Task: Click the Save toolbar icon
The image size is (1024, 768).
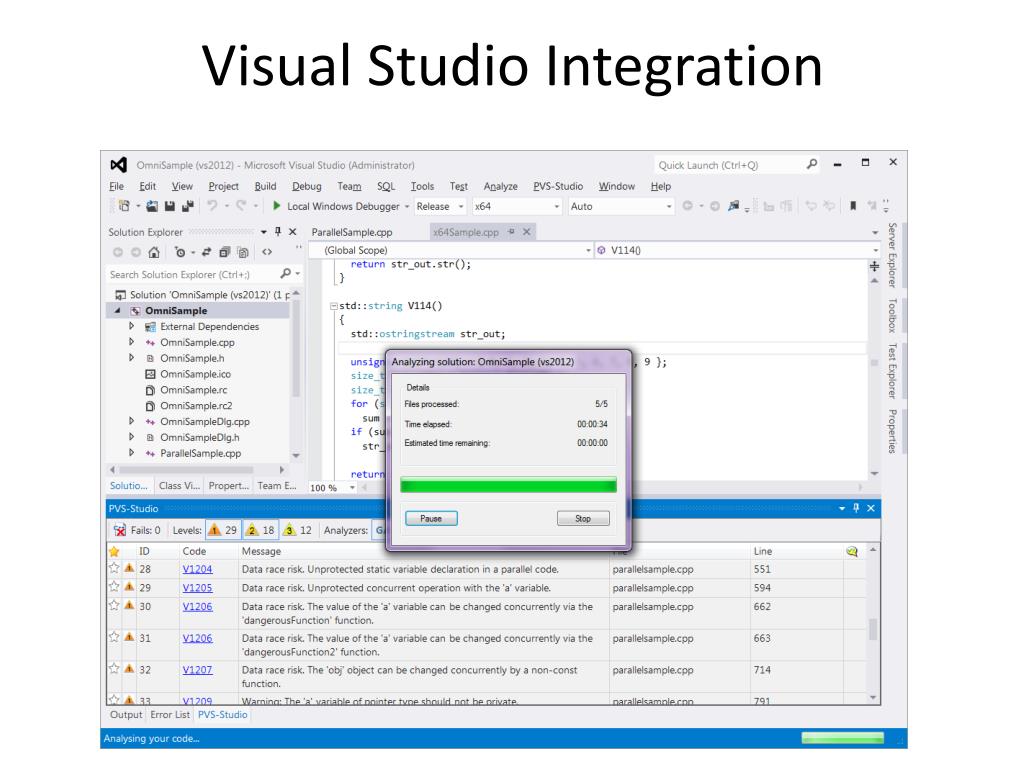Action: tap(170, 206)
